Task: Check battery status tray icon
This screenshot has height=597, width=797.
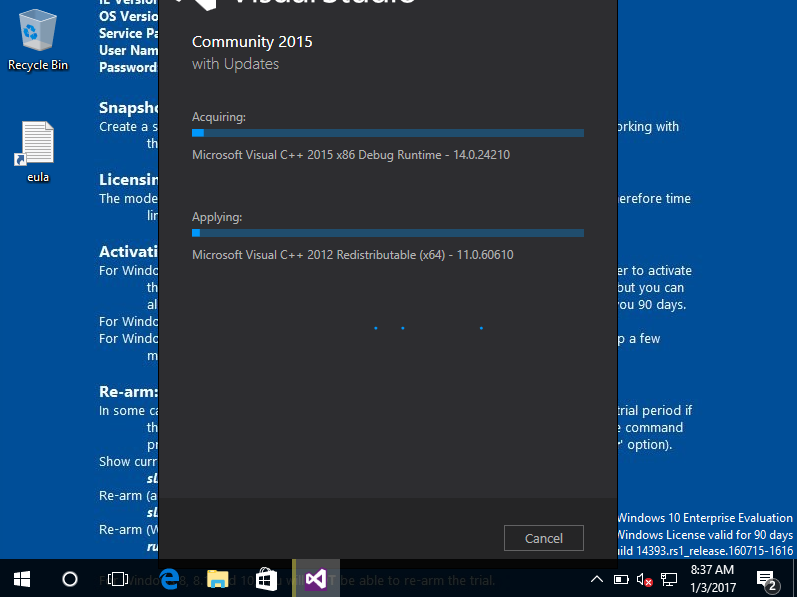Action: (621, 579)
